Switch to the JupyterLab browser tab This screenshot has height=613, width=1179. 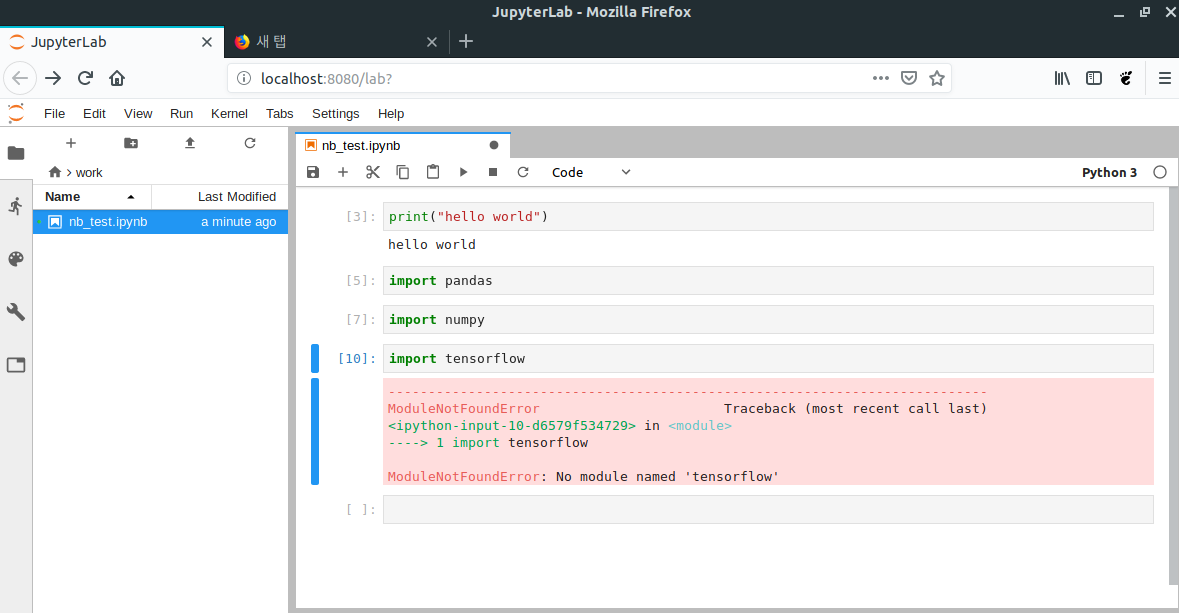pos(111,42)
